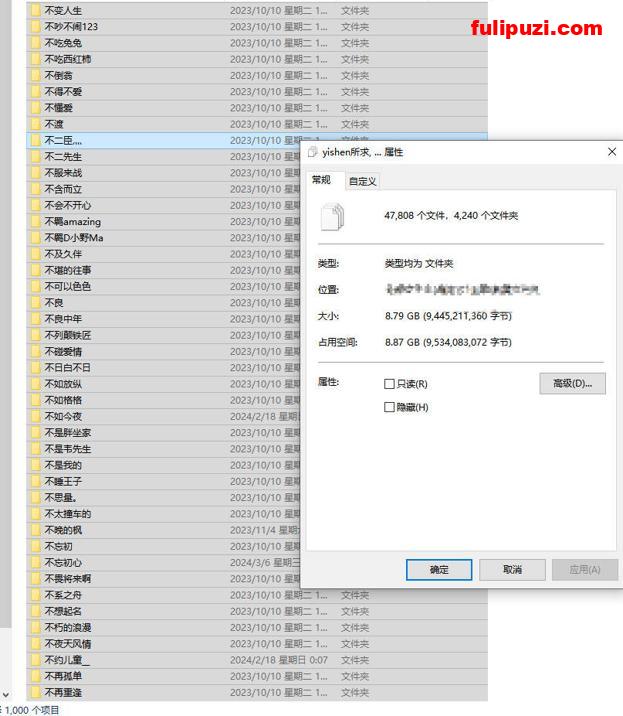Click the folder icon for 不睡王子
The height and width of the screenshot is (716, 623).
pos(35,481)
